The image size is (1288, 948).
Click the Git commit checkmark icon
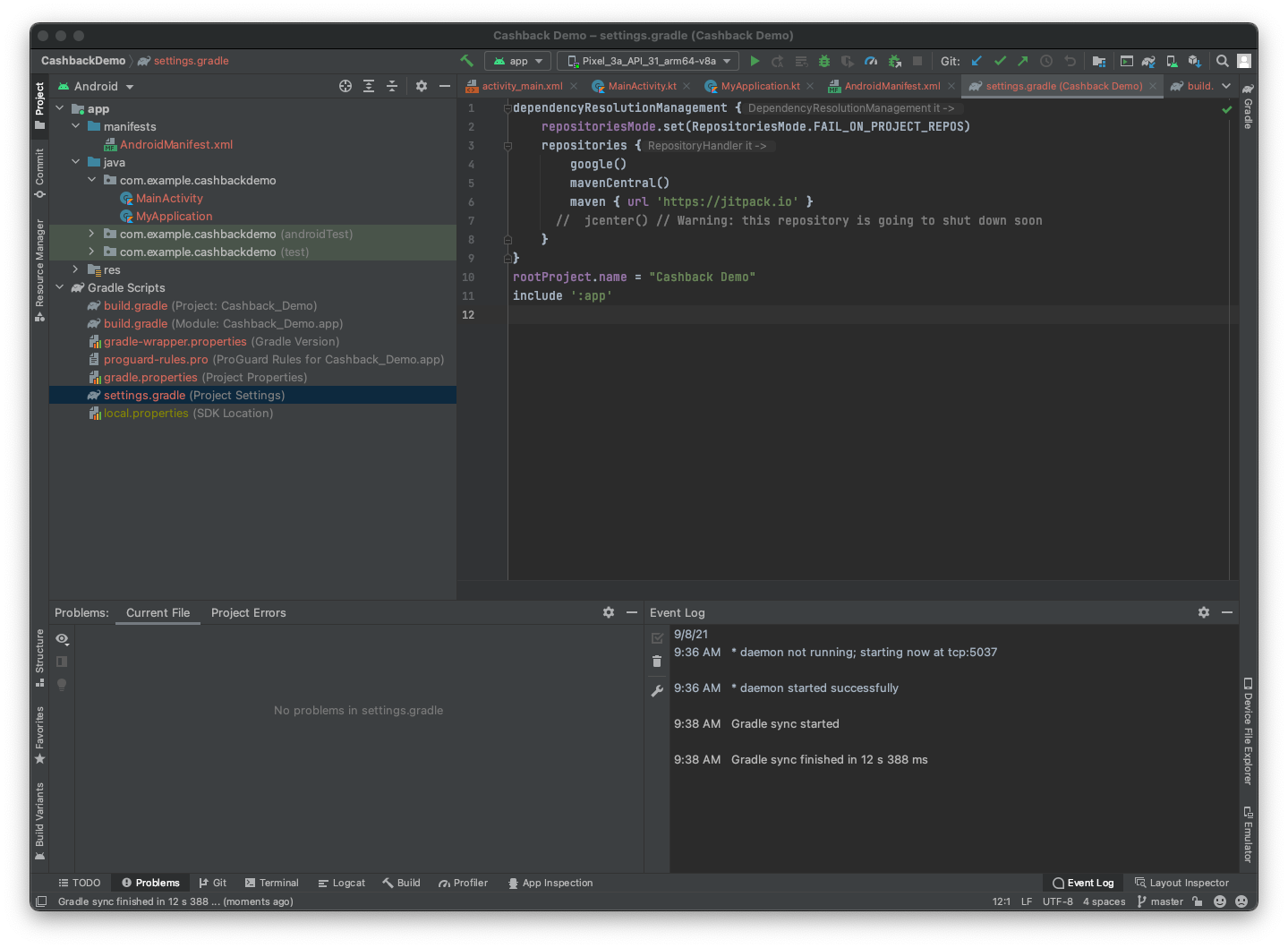click(x=1000, y=61)
